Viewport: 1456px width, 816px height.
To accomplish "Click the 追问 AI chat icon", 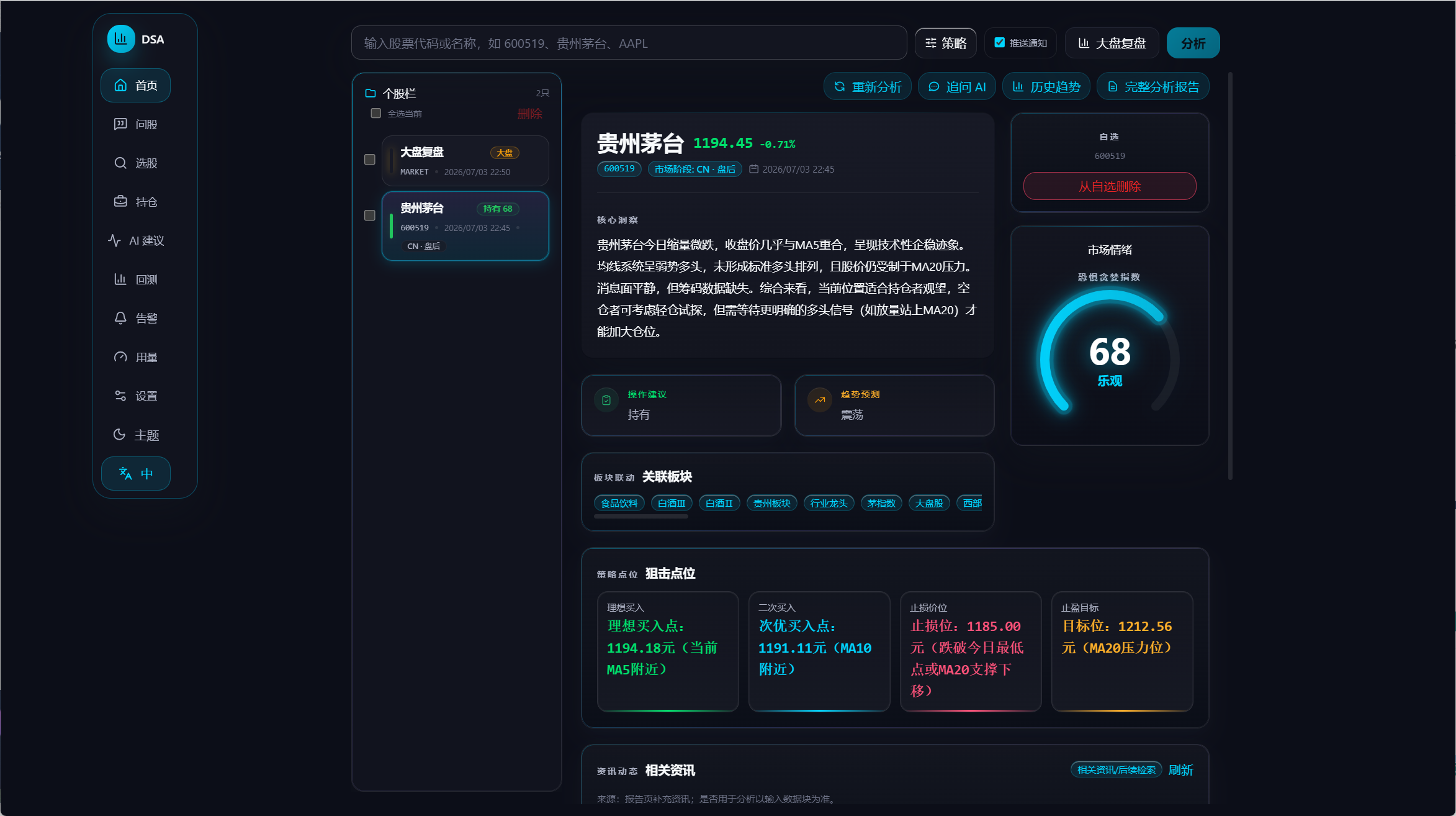I will click(933, 87).
